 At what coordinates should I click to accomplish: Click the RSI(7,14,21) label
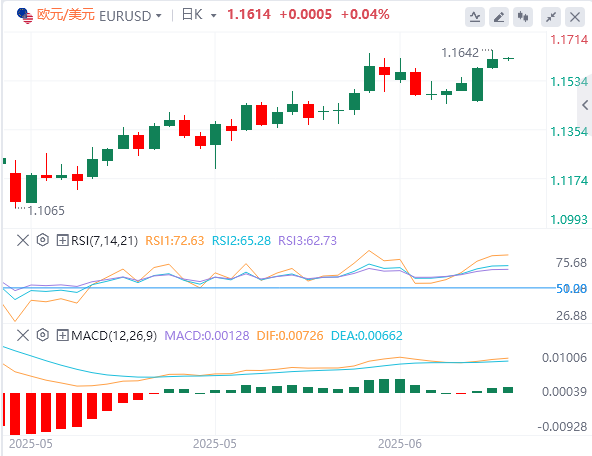click(105, 240)
